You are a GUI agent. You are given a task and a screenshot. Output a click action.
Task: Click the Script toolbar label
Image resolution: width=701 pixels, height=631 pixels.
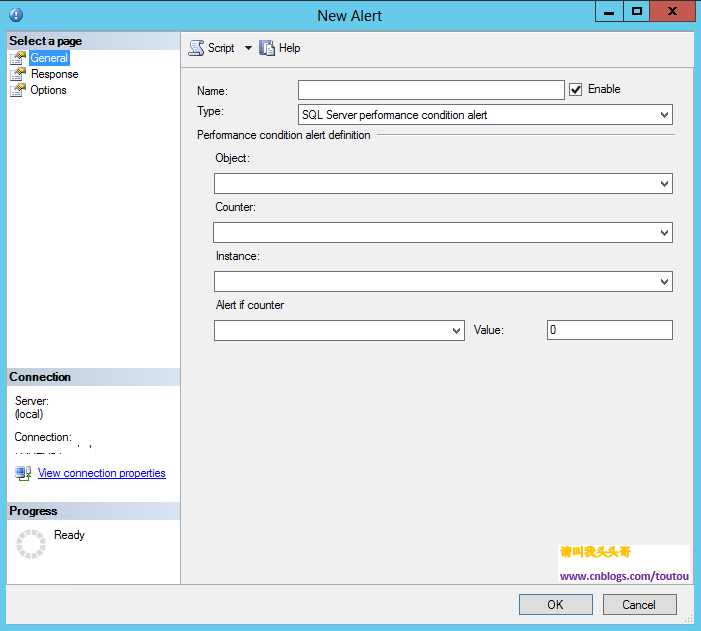click(x=221, y=48)
